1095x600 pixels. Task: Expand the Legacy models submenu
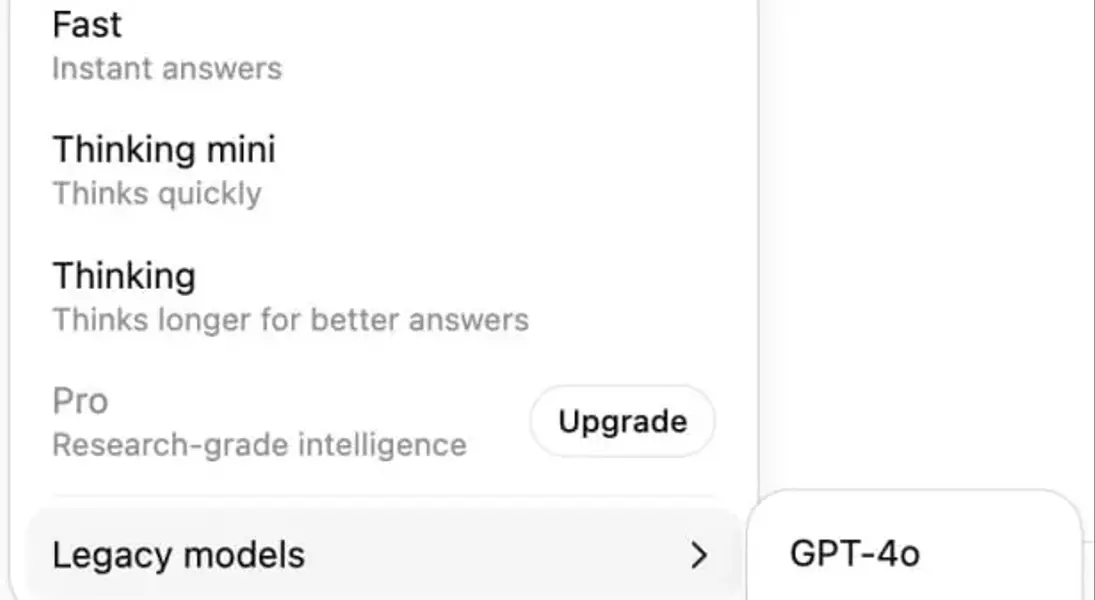[380, 555]
